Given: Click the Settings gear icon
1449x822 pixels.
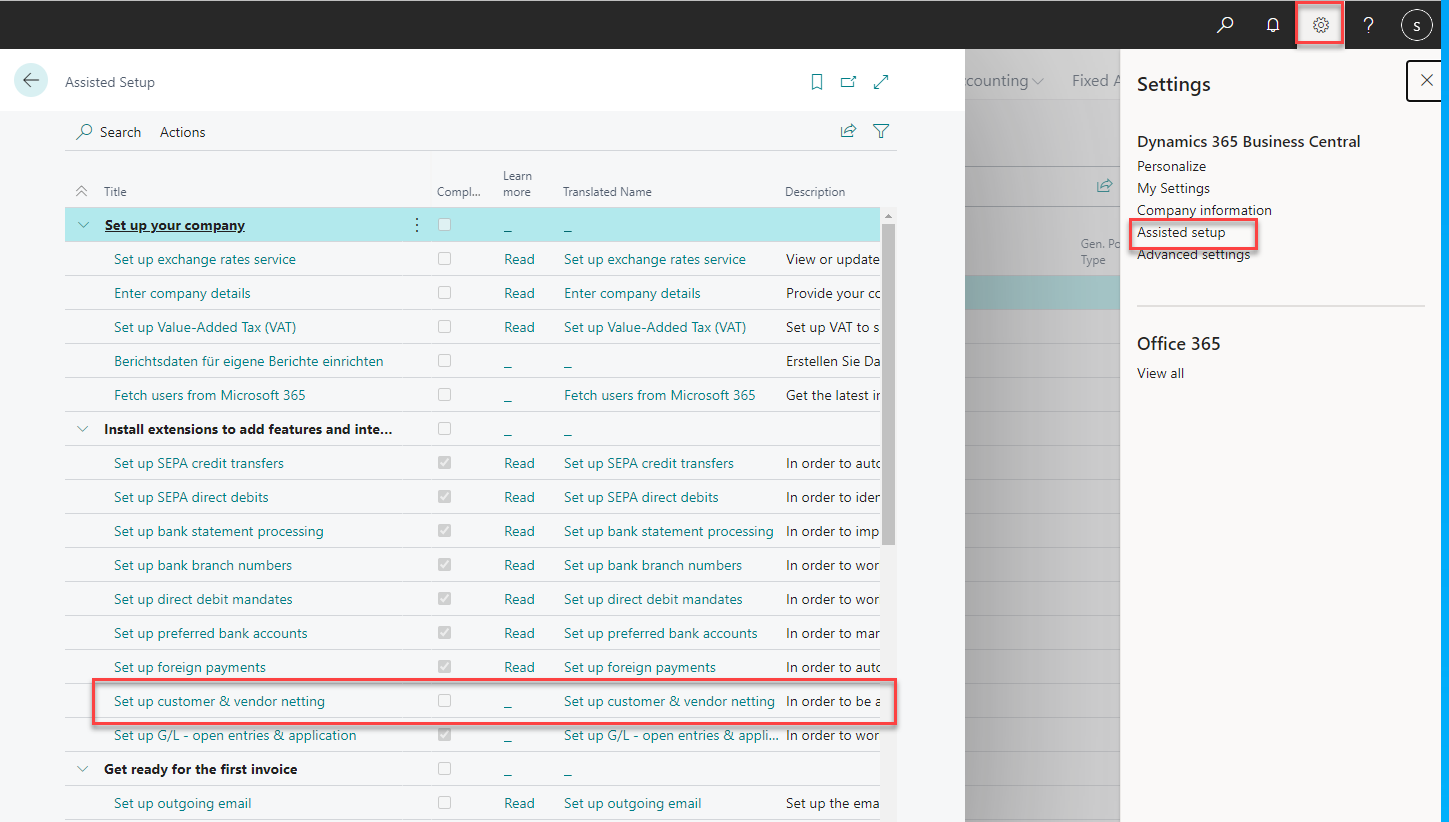Looking at the screenshot, I should click(1319, 24).
